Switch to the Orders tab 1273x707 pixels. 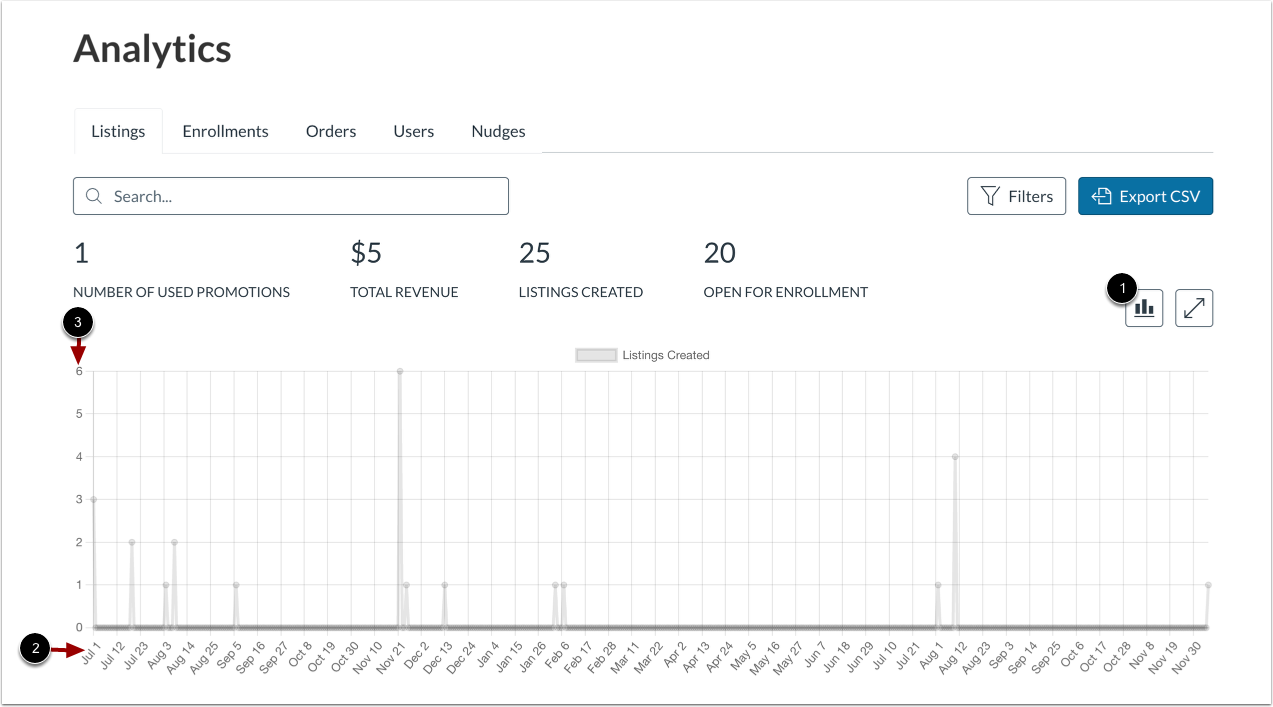pos(330,131)
